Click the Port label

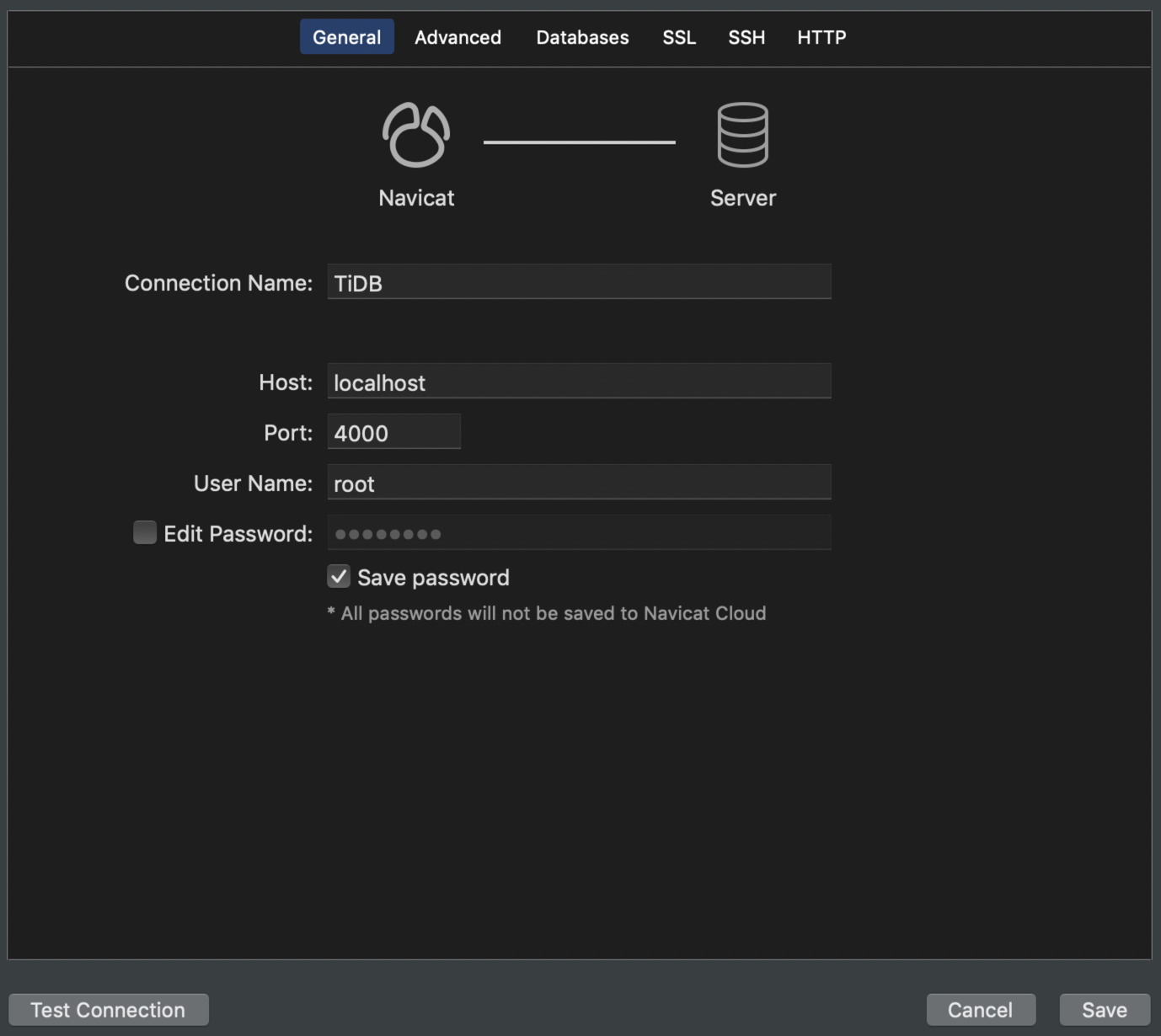point(288,433)
